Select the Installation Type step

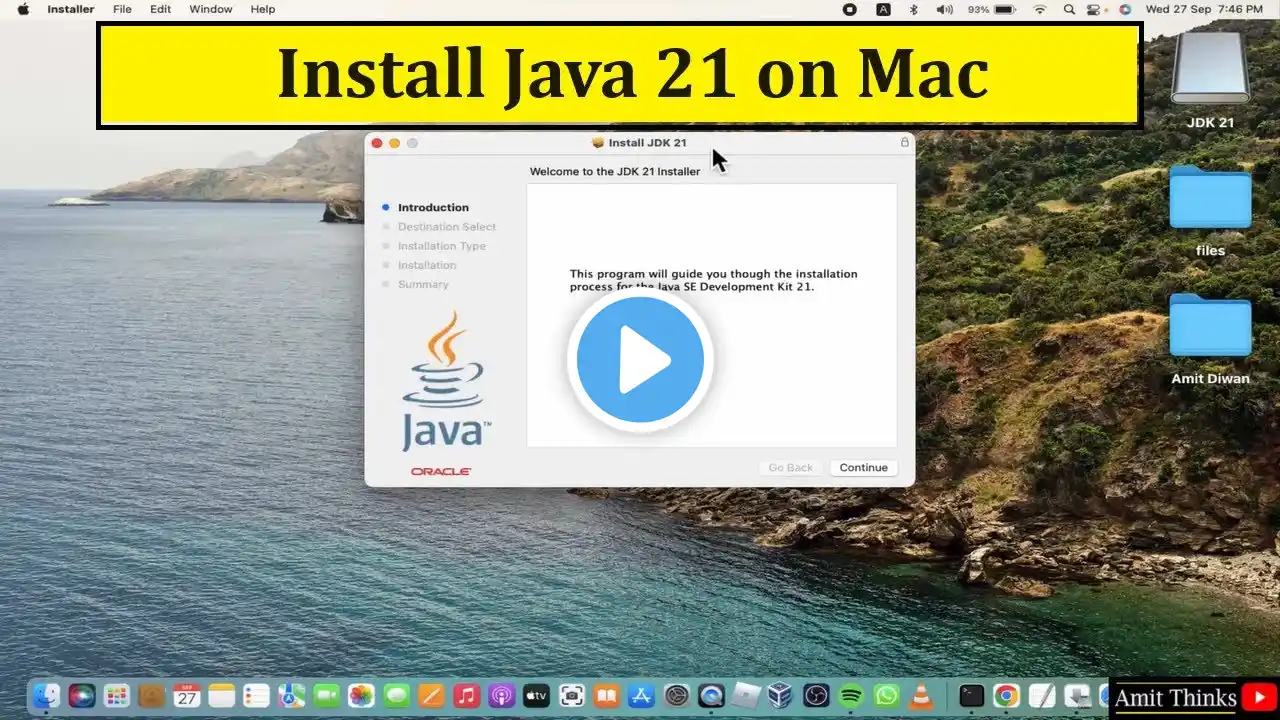442,246
